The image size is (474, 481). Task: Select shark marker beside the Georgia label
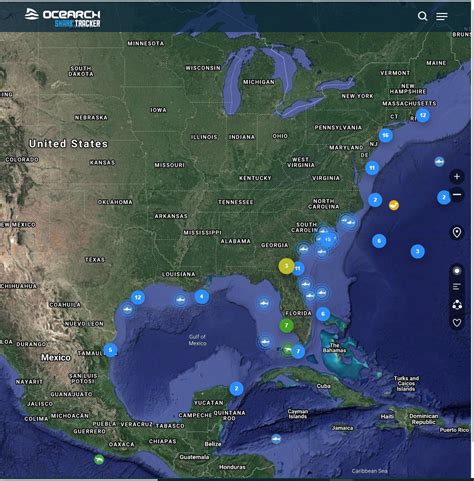[x=303, y=249]
